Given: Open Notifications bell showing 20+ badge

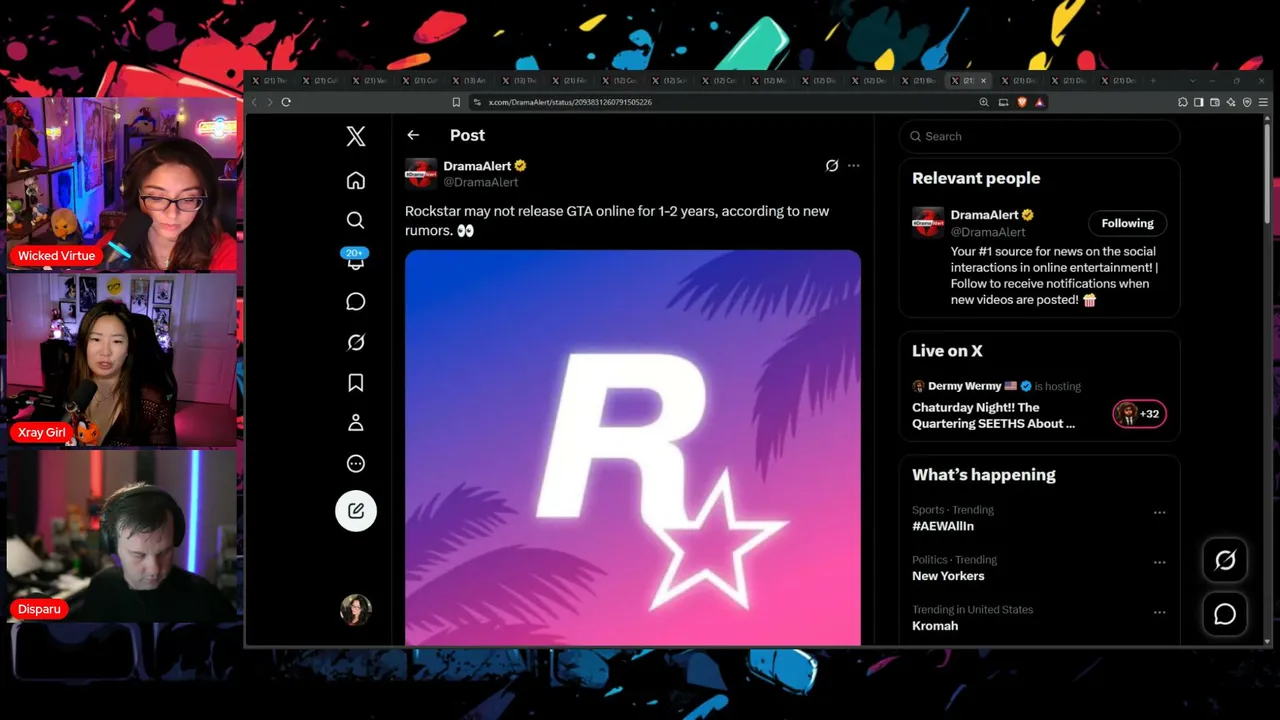Looking at the screenshot, I should [355, 260].
